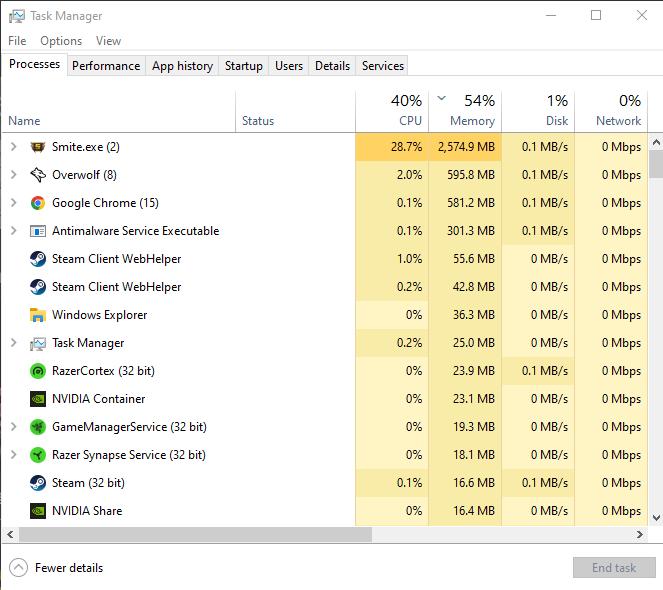663x590 pixels.
Task: Expand the Smite.exe process group
Action: click(x=13, y=147)
